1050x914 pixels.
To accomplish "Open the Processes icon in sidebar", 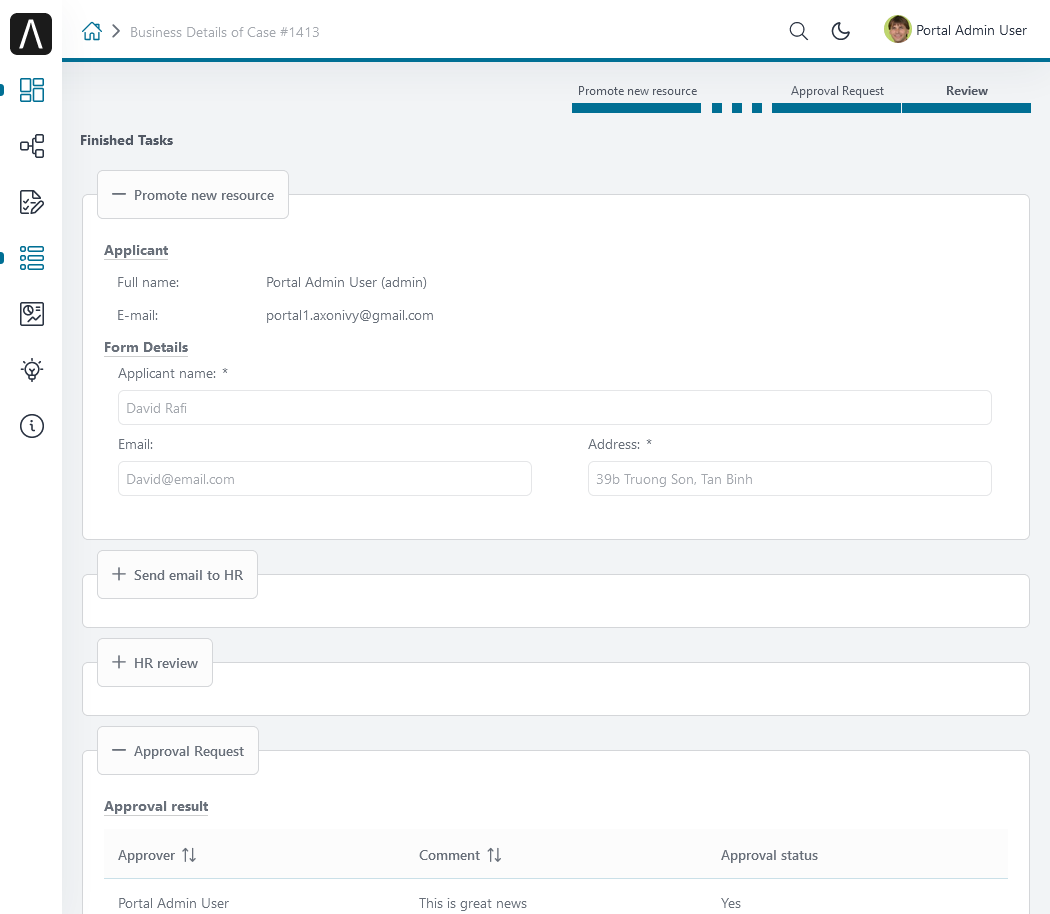I will tap(31, 146).
